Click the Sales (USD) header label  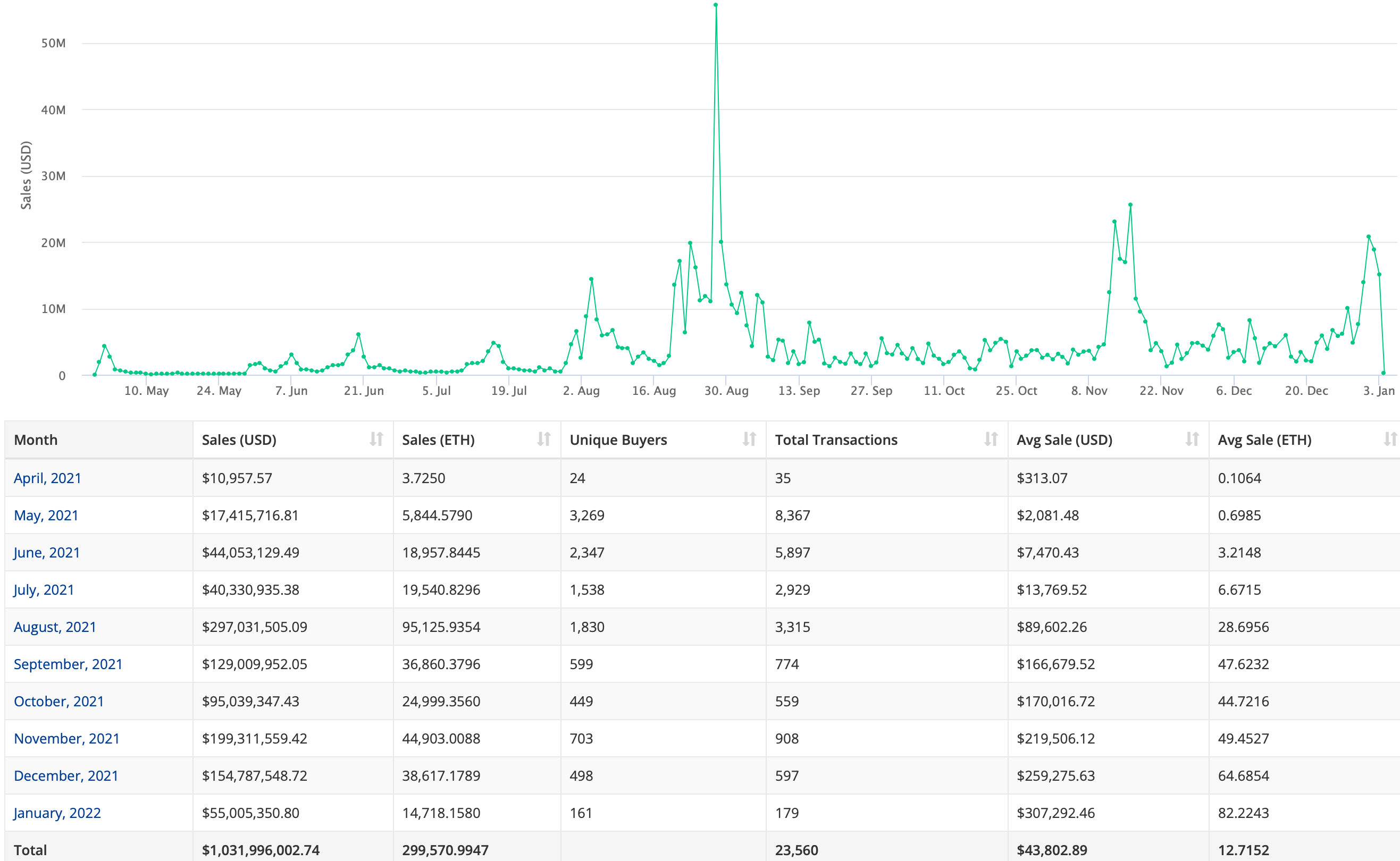pyautogui.click(x=239, y=440)
